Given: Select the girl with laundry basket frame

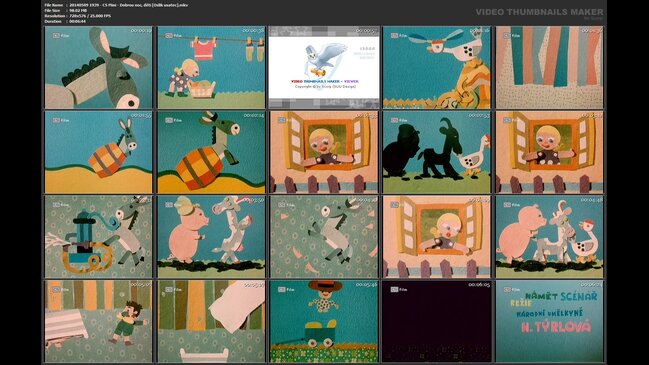Looking at the screenshot, I should click(x=211, y=67).
